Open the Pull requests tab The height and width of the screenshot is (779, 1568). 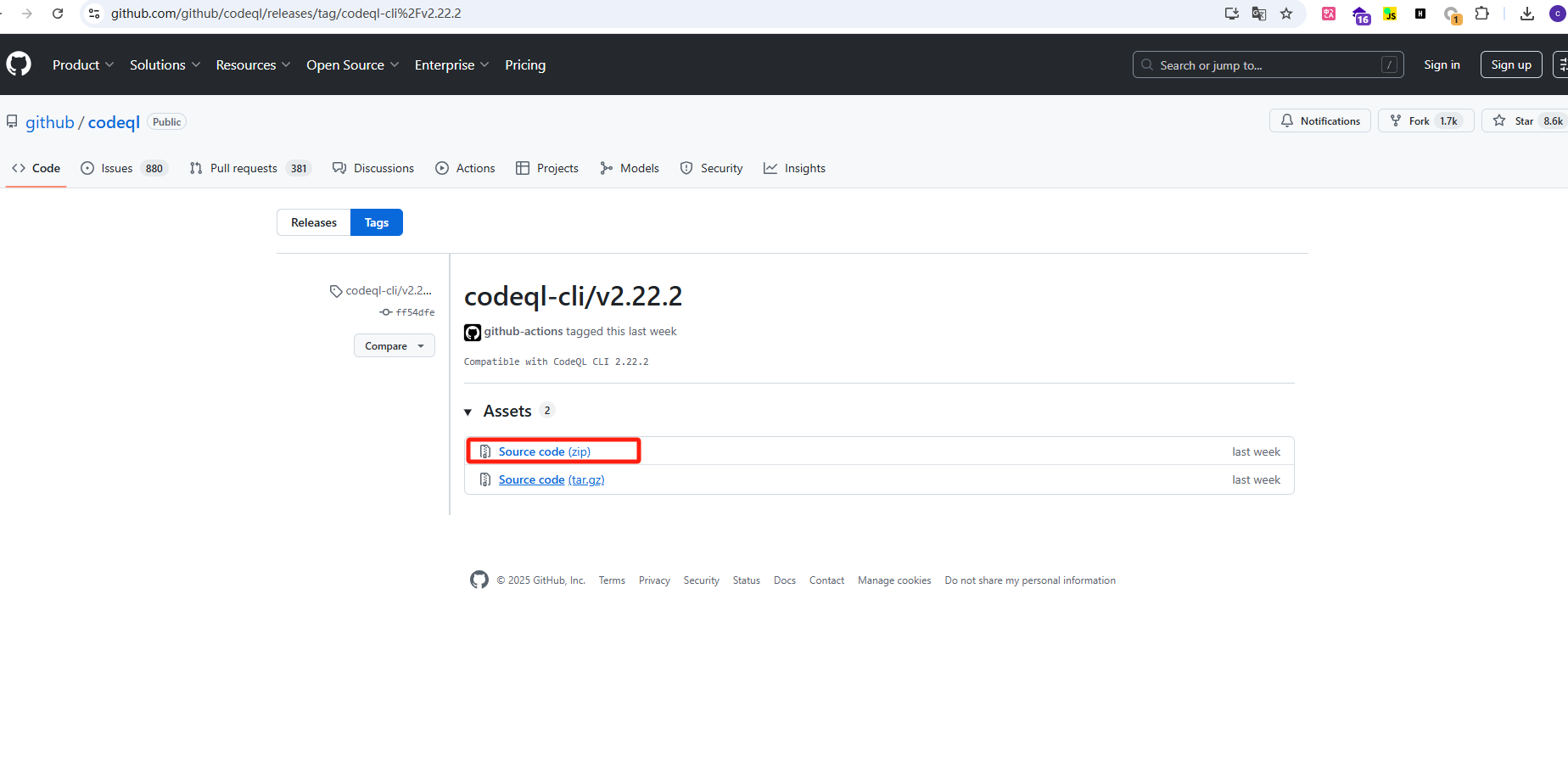click(x=250, y=168)
